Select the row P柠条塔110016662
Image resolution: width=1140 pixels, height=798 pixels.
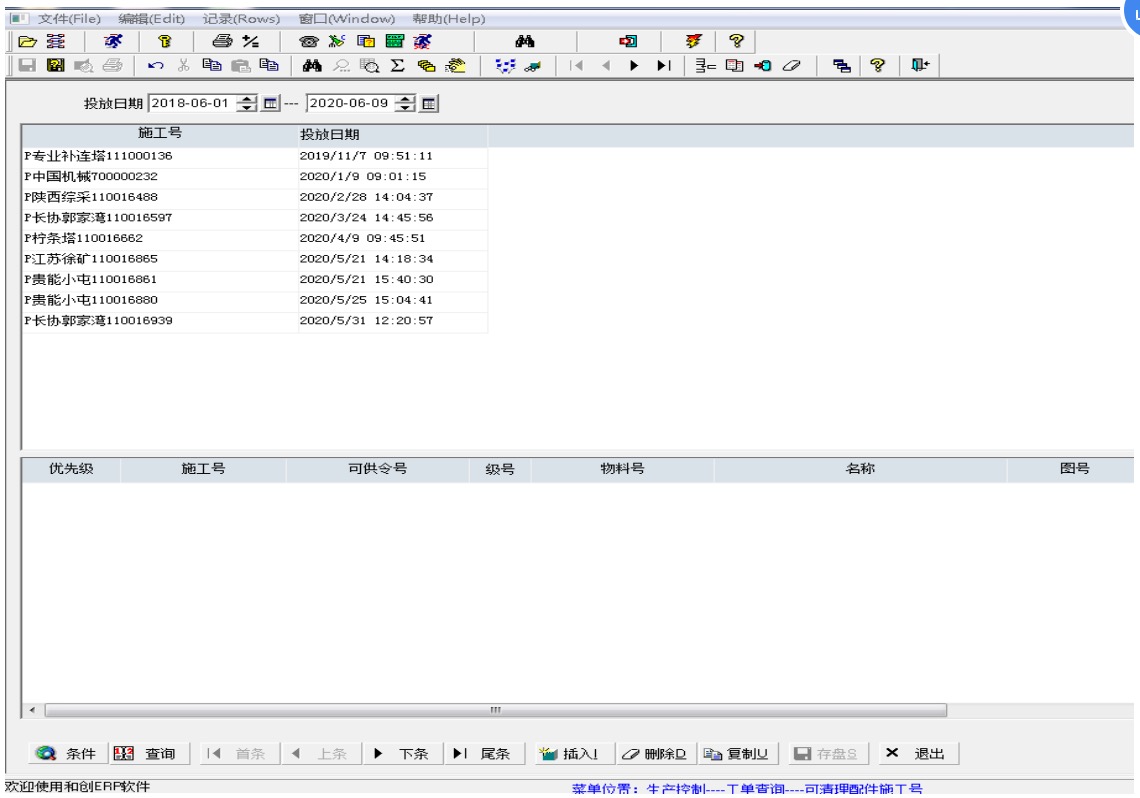point(254,238)
